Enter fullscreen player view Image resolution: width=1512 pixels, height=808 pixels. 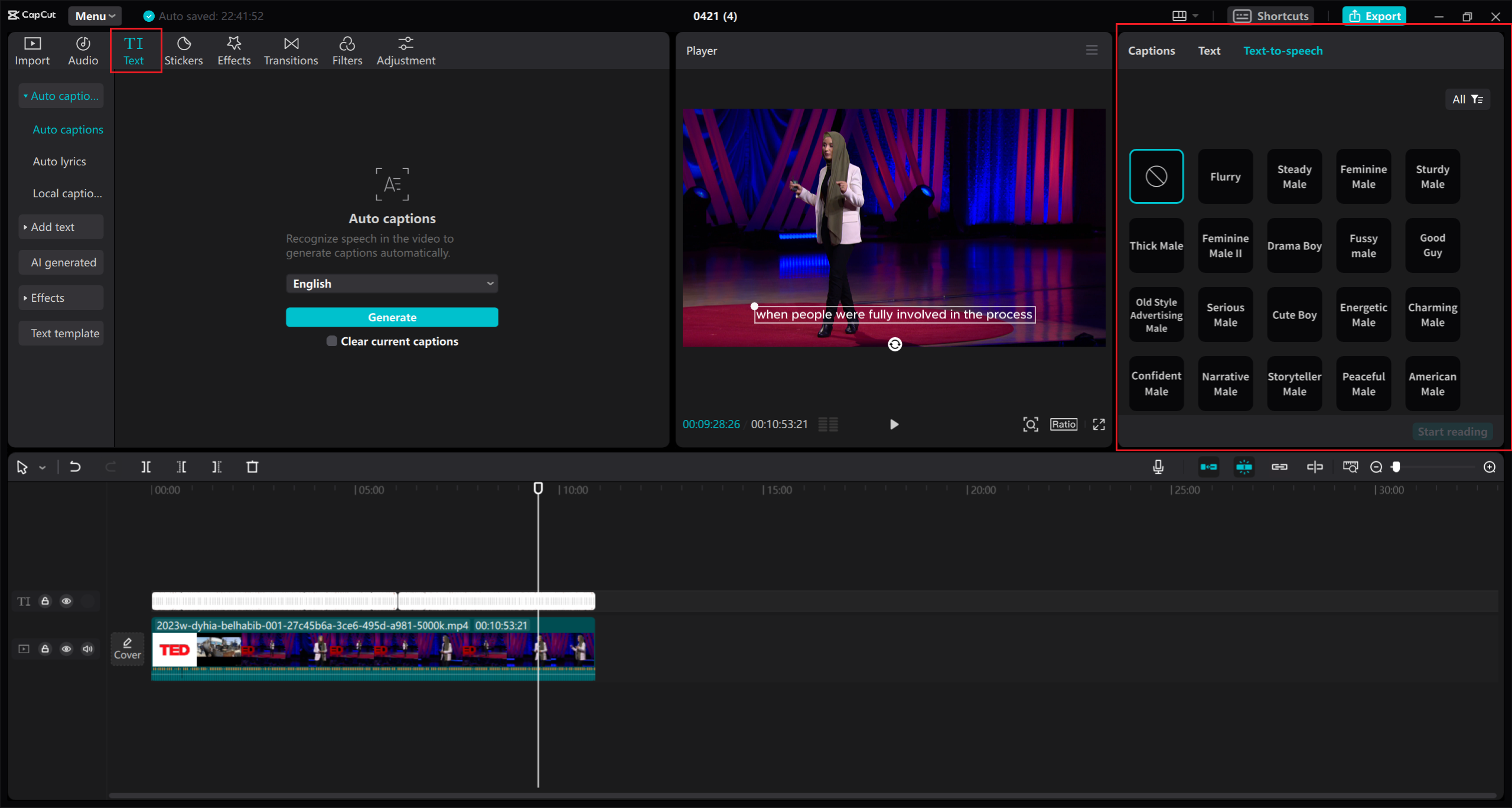click(x=1099, y=424)
